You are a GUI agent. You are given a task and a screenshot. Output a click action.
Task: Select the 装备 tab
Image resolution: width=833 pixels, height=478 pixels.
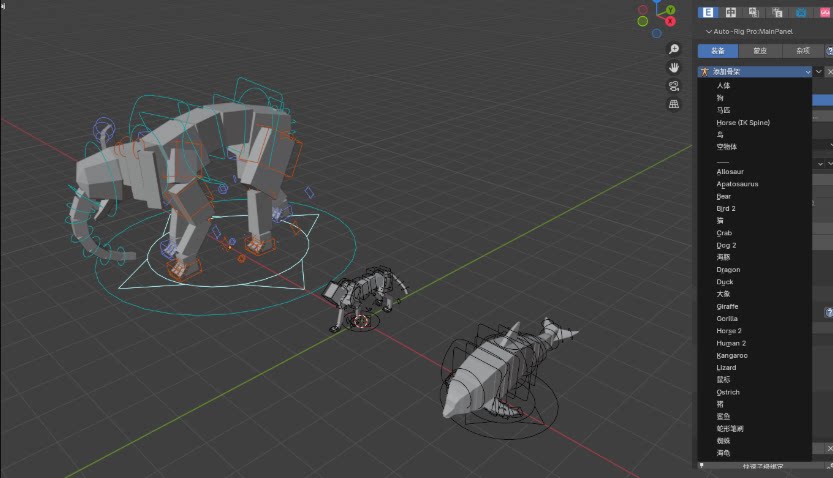(x=718, y=51)
